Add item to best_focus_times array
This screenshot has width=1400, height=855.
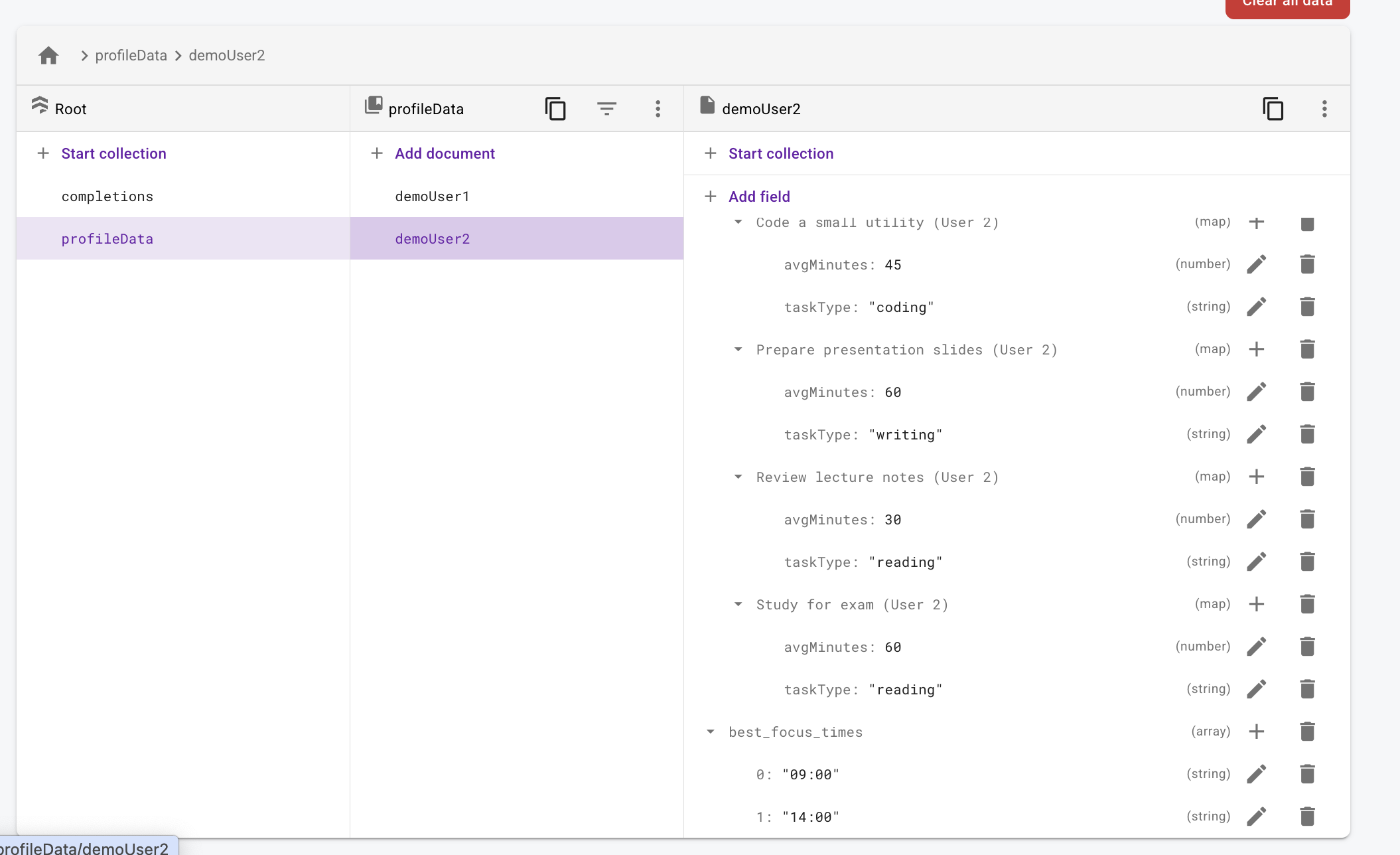tap(1256, 732)
